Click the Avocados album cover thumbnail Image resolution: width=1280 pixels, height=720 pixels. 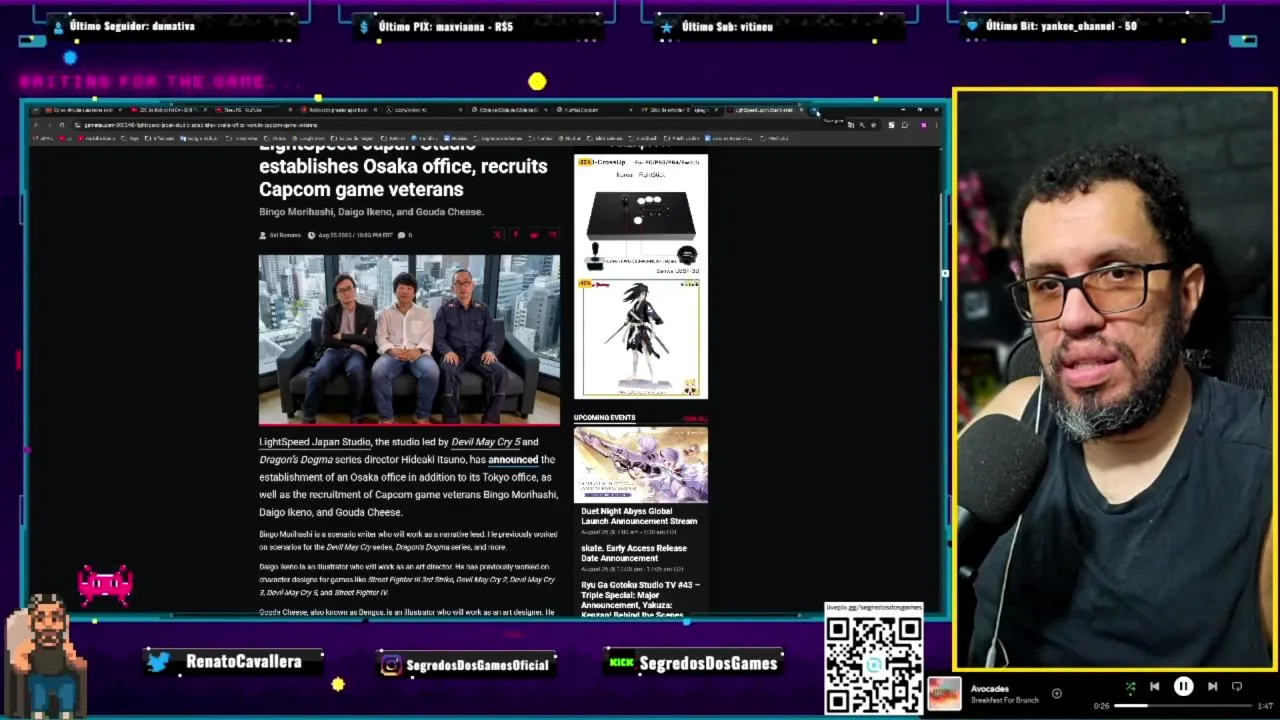pos(944,694)
